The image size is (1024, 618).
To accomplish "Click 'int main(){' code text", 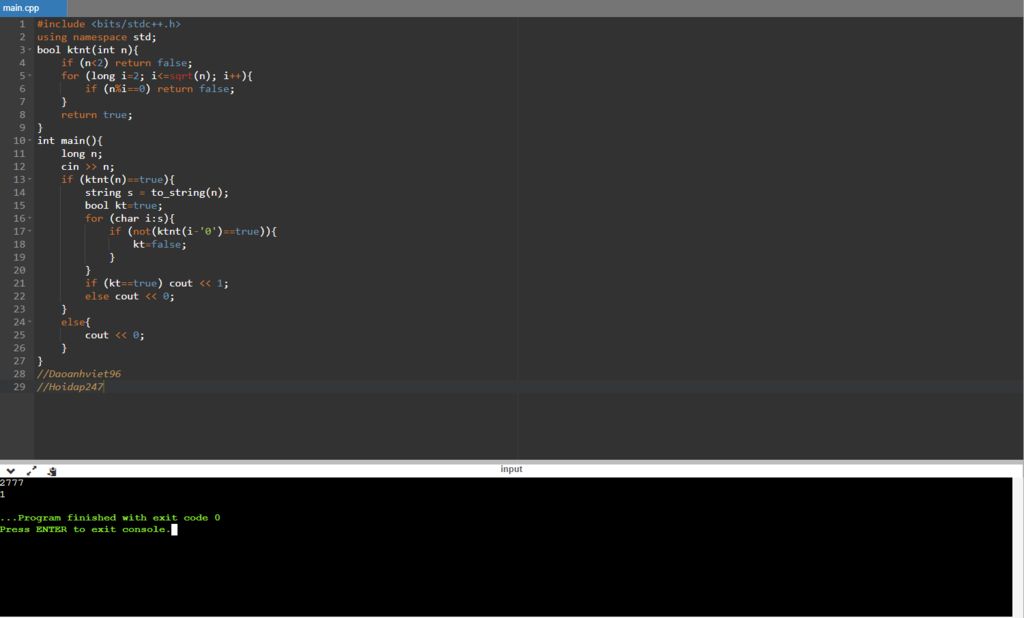I will click(x=70, y=140).
